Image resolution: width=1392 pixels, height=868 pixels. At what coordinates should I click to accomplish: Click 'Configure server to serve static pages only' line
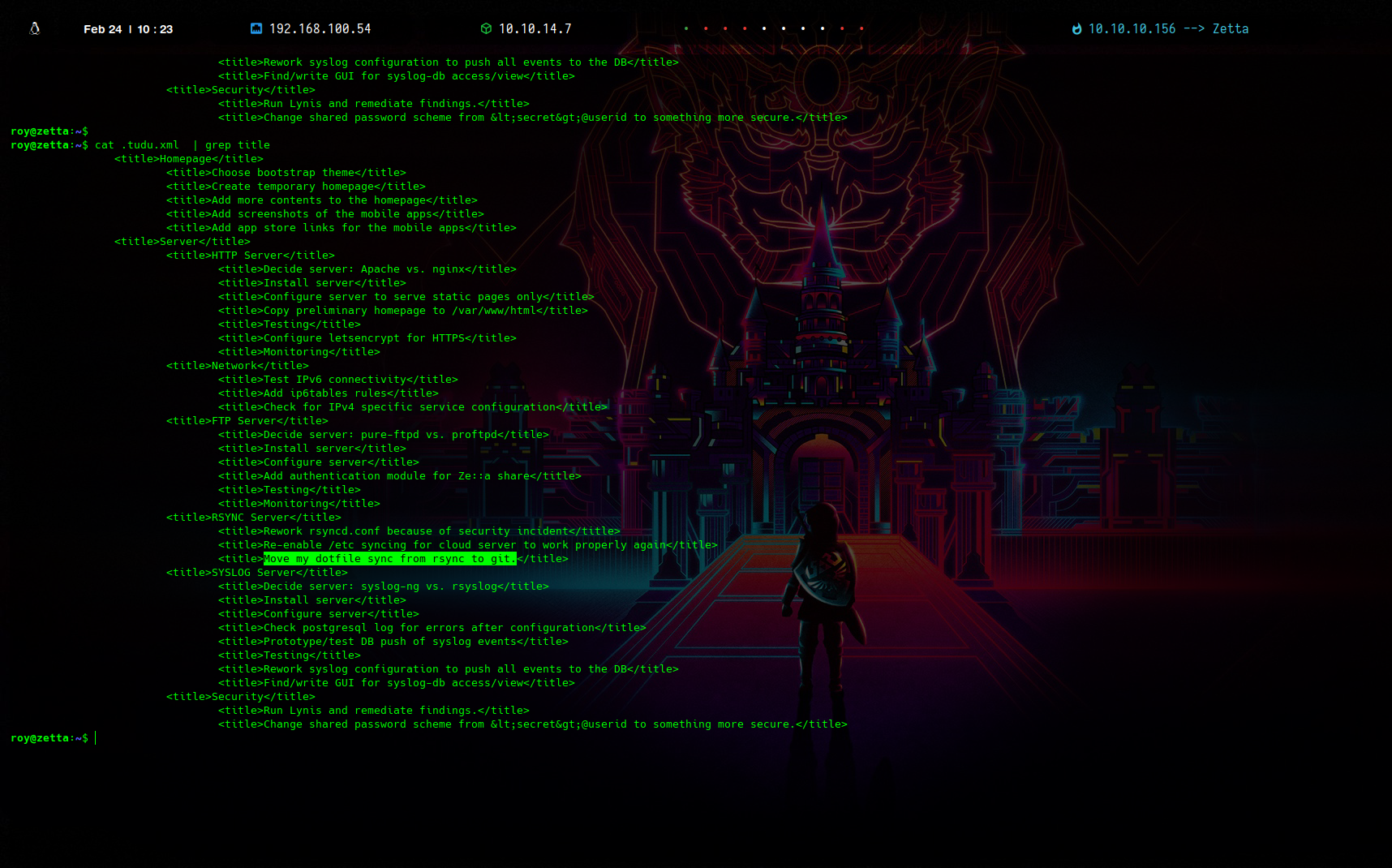coord(406,297)
